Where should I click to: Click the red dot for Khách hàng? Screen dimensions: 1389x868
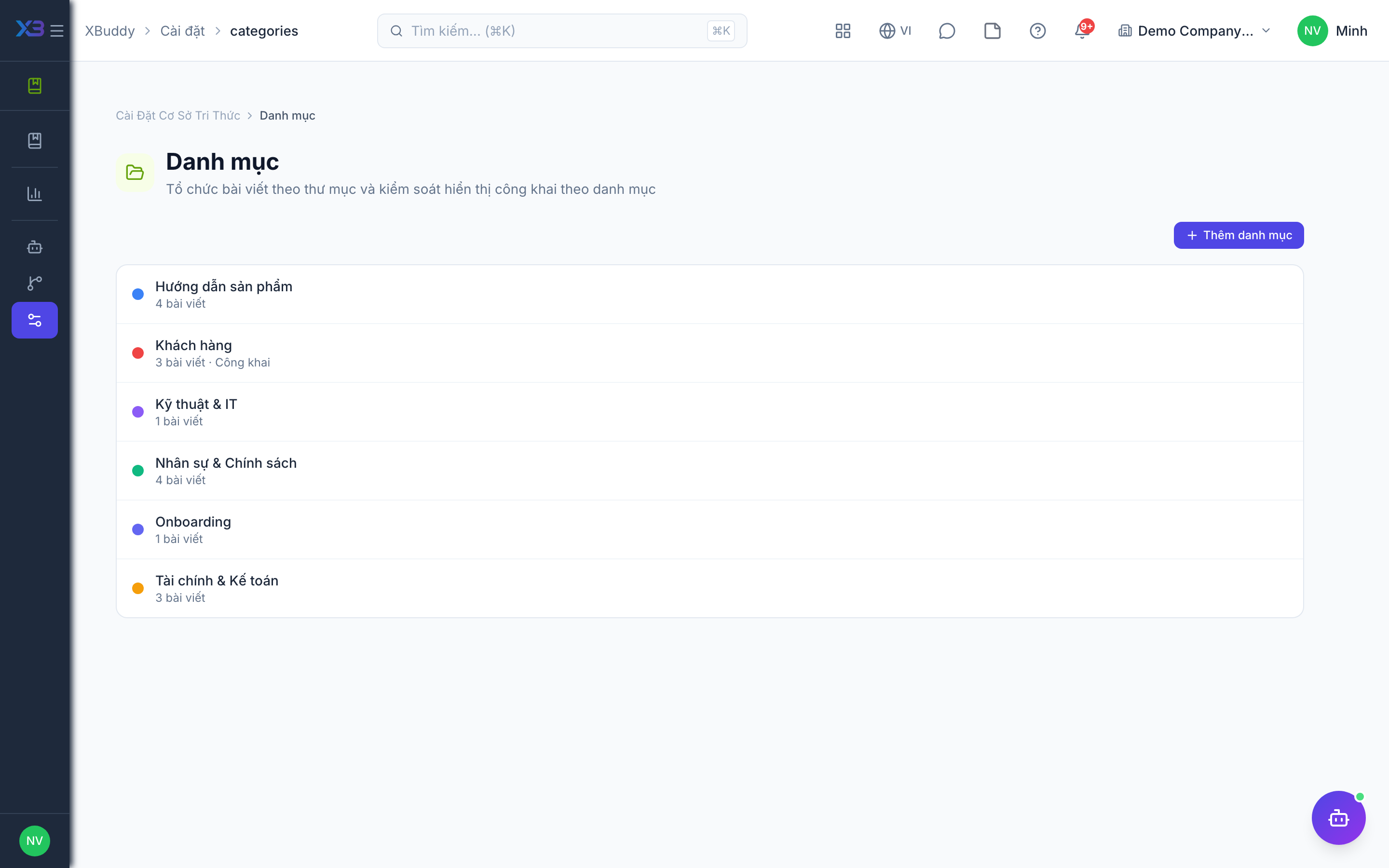138,353
